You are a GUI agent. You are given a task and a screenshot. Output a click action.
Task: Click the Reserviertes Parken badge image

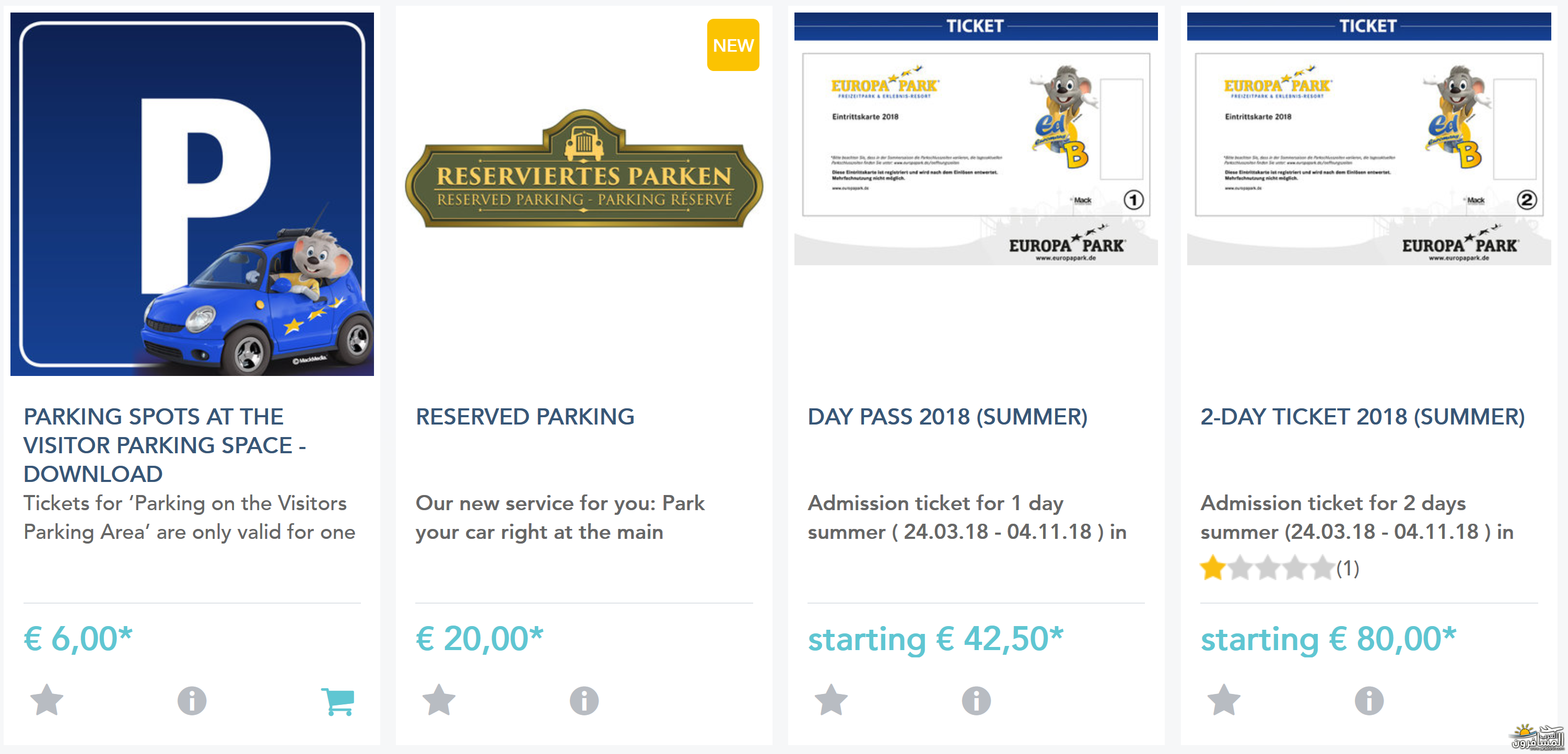point(584,169)
